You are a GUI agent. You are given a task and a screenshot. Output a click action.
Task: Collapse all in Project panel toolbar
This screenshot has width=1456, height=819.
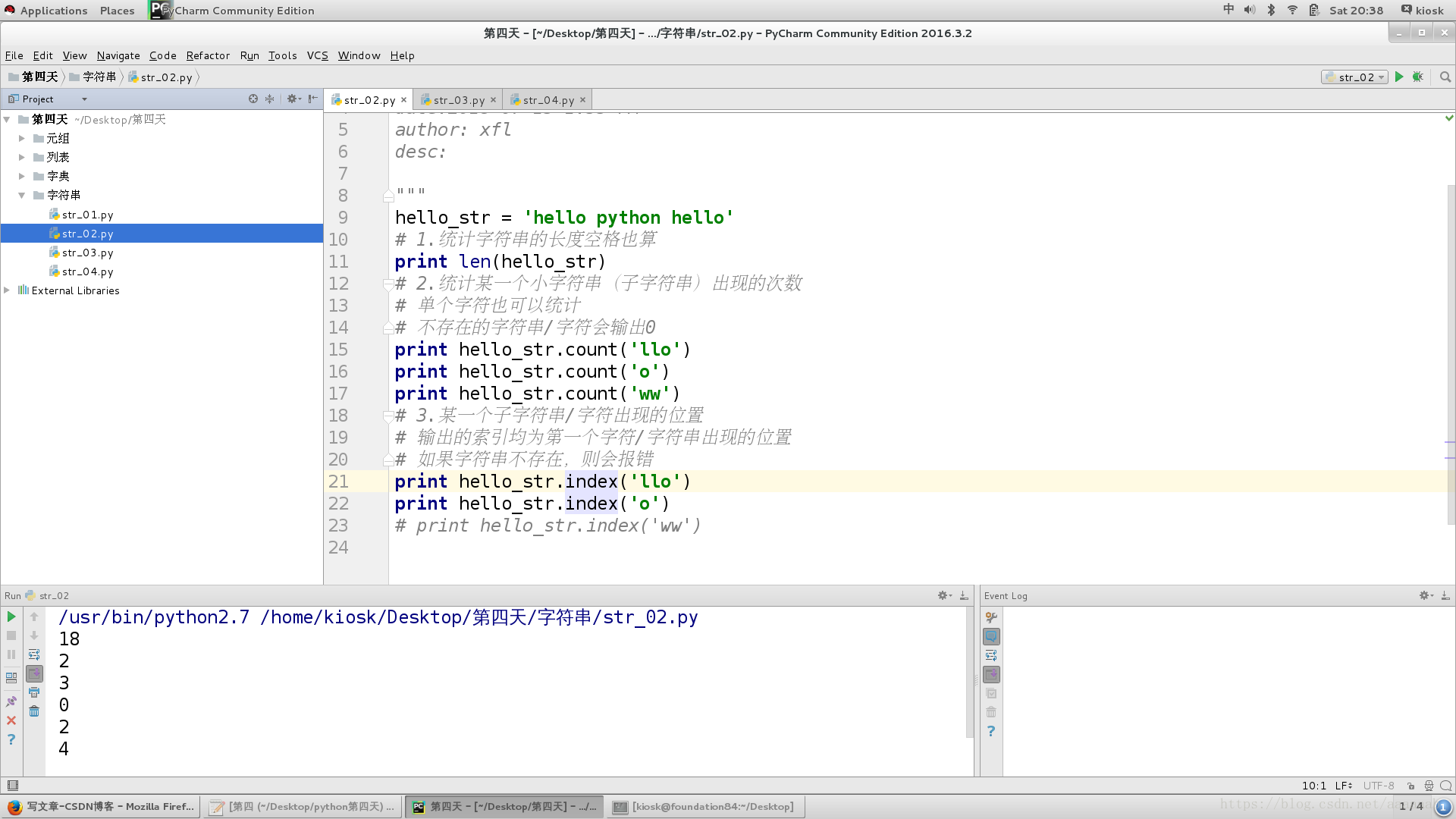coord(269,99)
